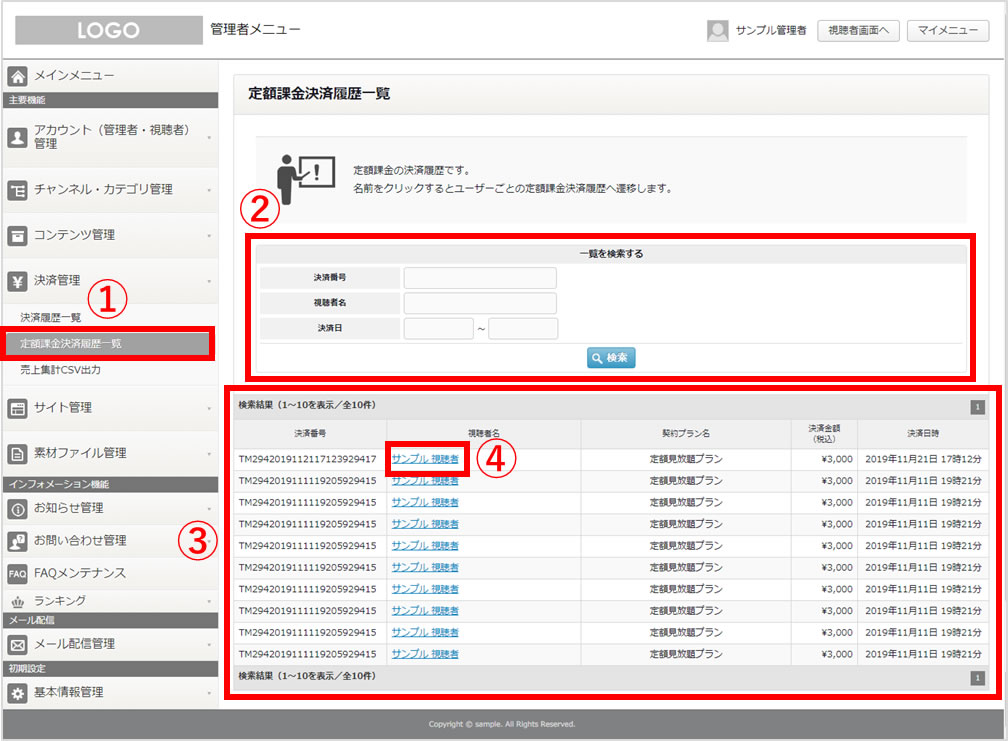Open the first サンプル 視聴者 link
1008x741 pixels.
[x=425, y=459]
